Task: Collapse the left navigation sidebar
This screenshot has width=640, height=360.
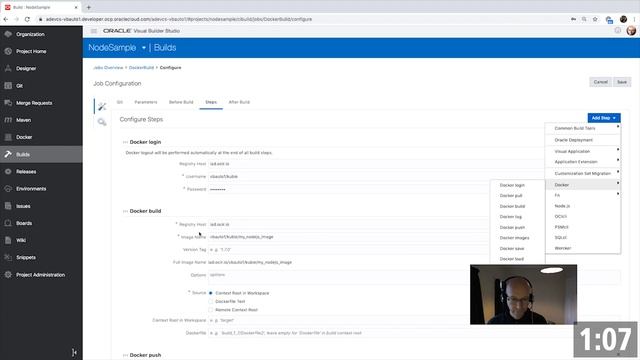Action: [74, 352]
